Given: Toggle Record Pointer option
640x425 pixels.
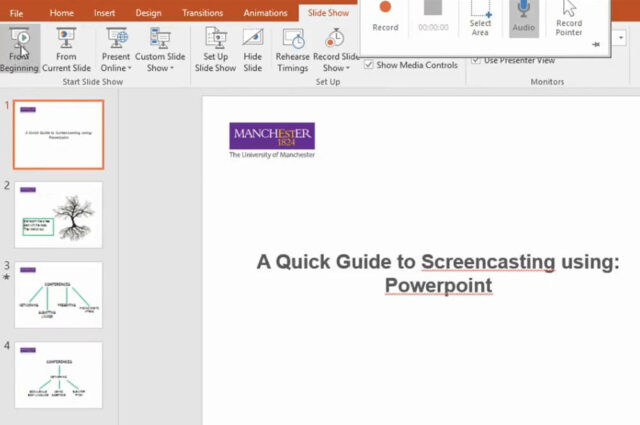Looking at the screenshot, I should click(x=569, y=18).
